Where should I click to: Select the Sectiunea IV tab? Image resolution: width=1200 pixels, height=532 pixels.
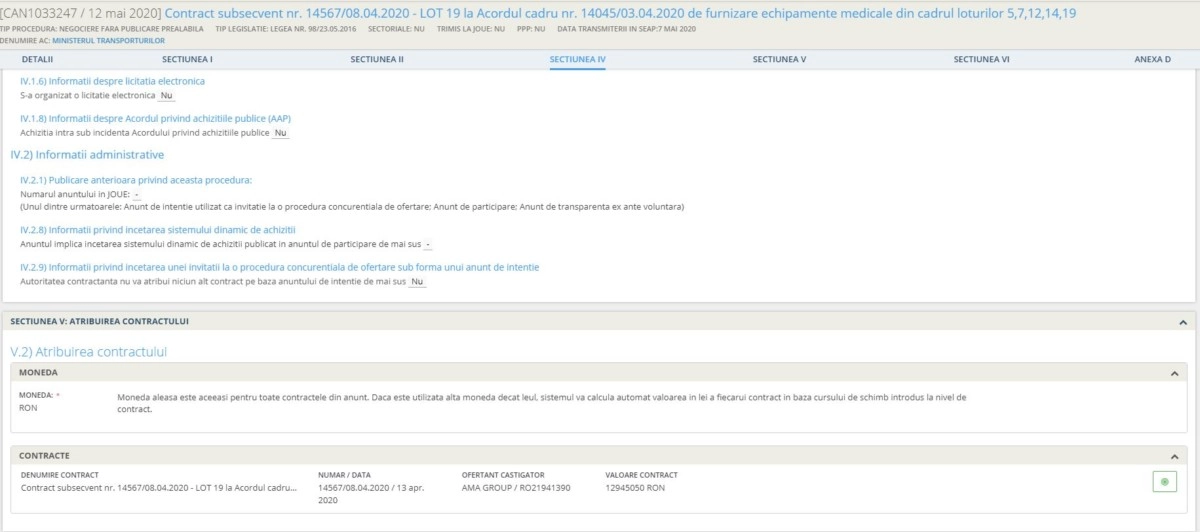tap(577, 60)
